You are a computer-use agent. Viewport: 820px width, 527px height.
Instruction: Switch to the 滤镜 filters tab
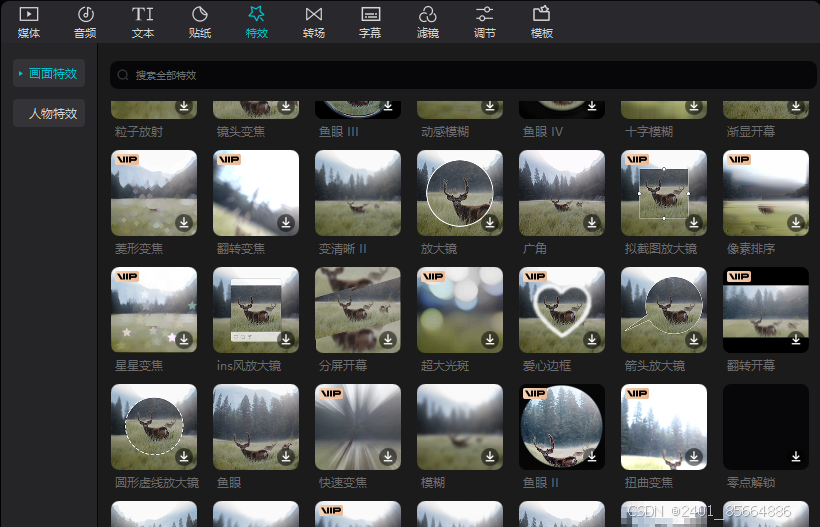(x=427, y=22)
